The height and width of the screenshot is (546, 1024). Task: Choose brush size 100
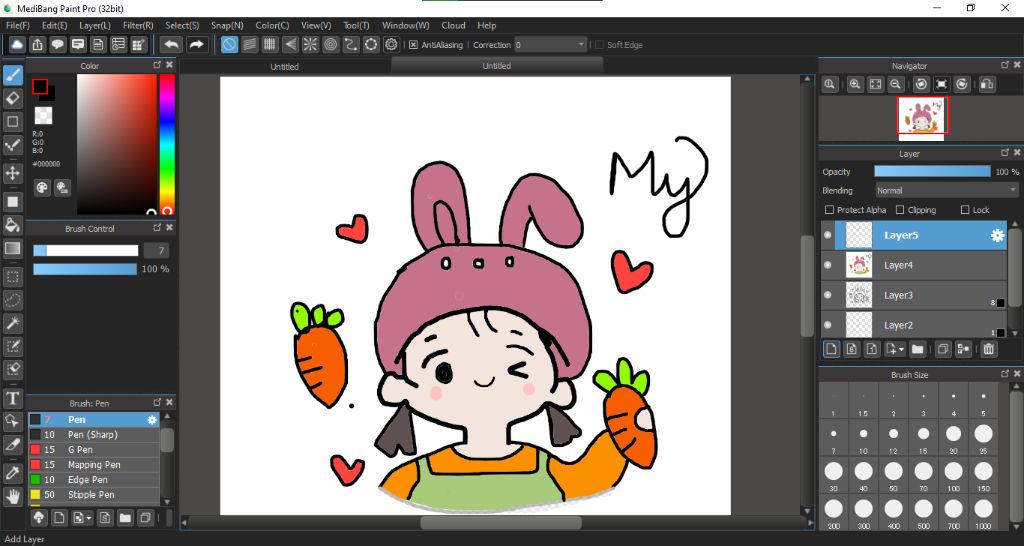[x=953, y=475]
